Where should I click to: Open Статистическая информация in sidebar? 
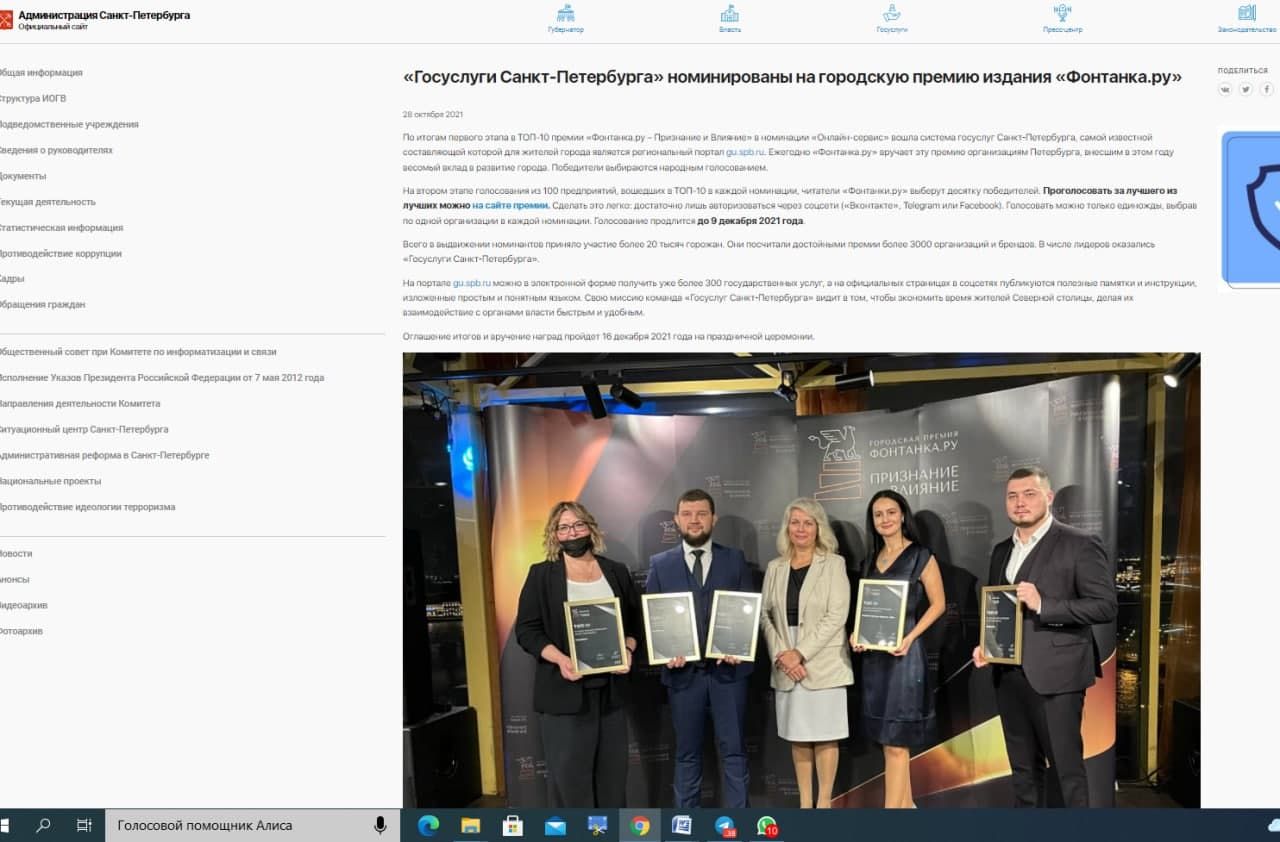point(61,228)
